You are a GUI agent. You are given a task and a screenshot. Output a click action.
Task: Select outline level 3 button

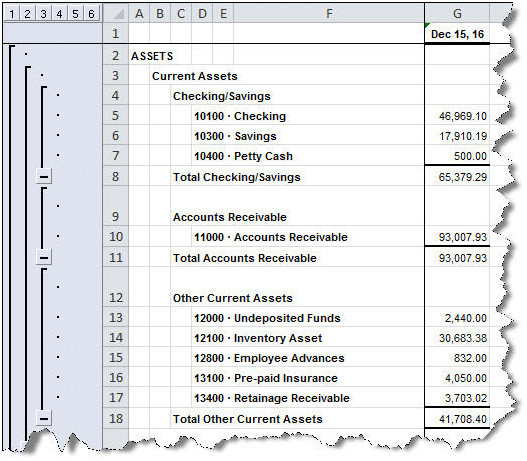click(x=43, y=14)
